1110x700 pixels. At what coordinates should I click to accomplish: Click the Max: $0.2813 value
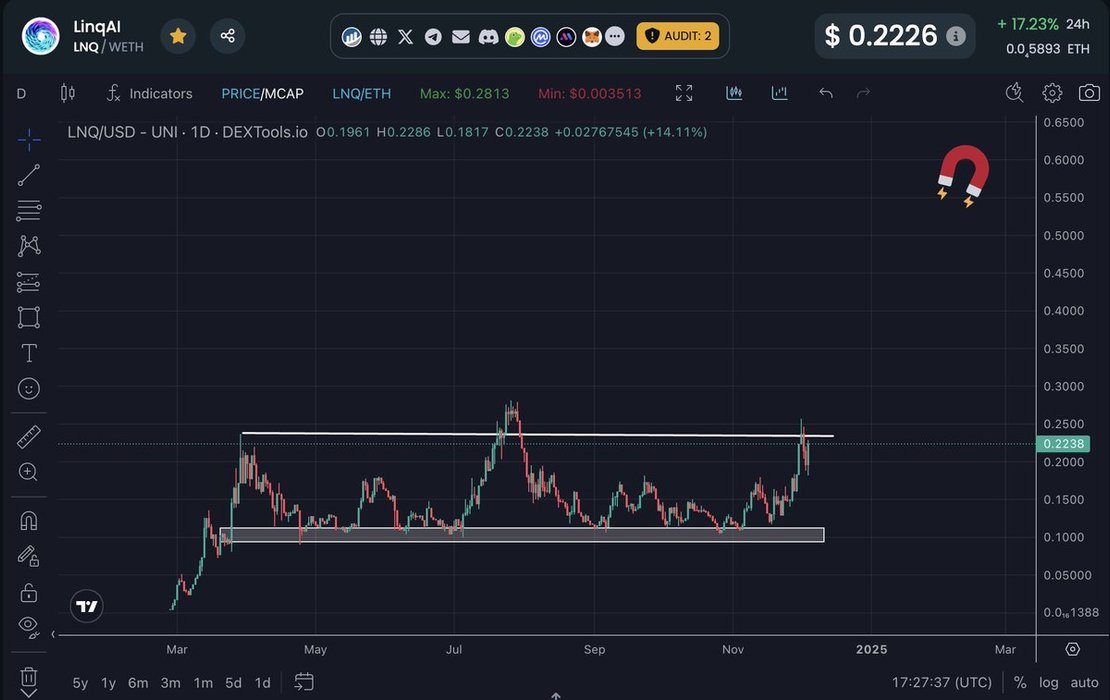[x=464, y=93]
